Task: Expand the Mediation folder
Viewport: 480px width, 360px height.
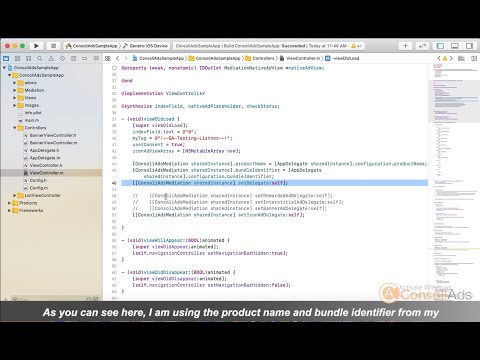Action: (x=14, y=90)
